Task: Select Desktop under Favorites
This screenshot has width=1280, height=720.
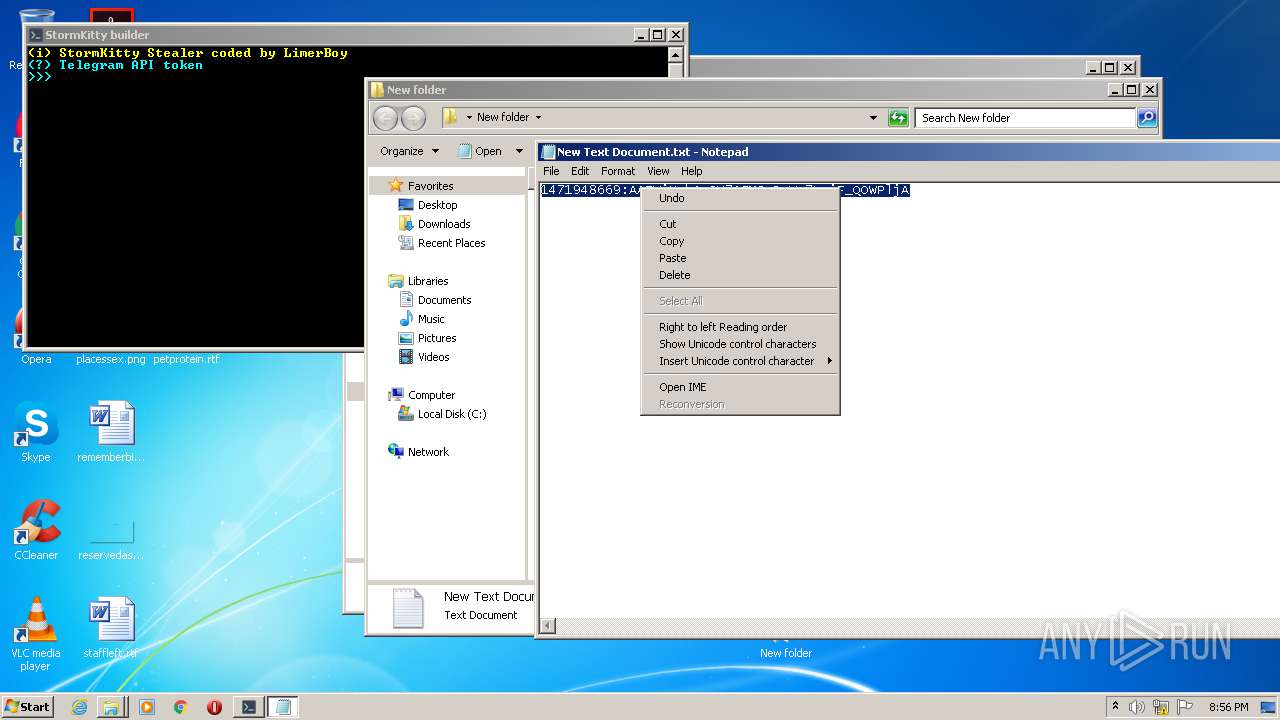Action: pos(437,205)
